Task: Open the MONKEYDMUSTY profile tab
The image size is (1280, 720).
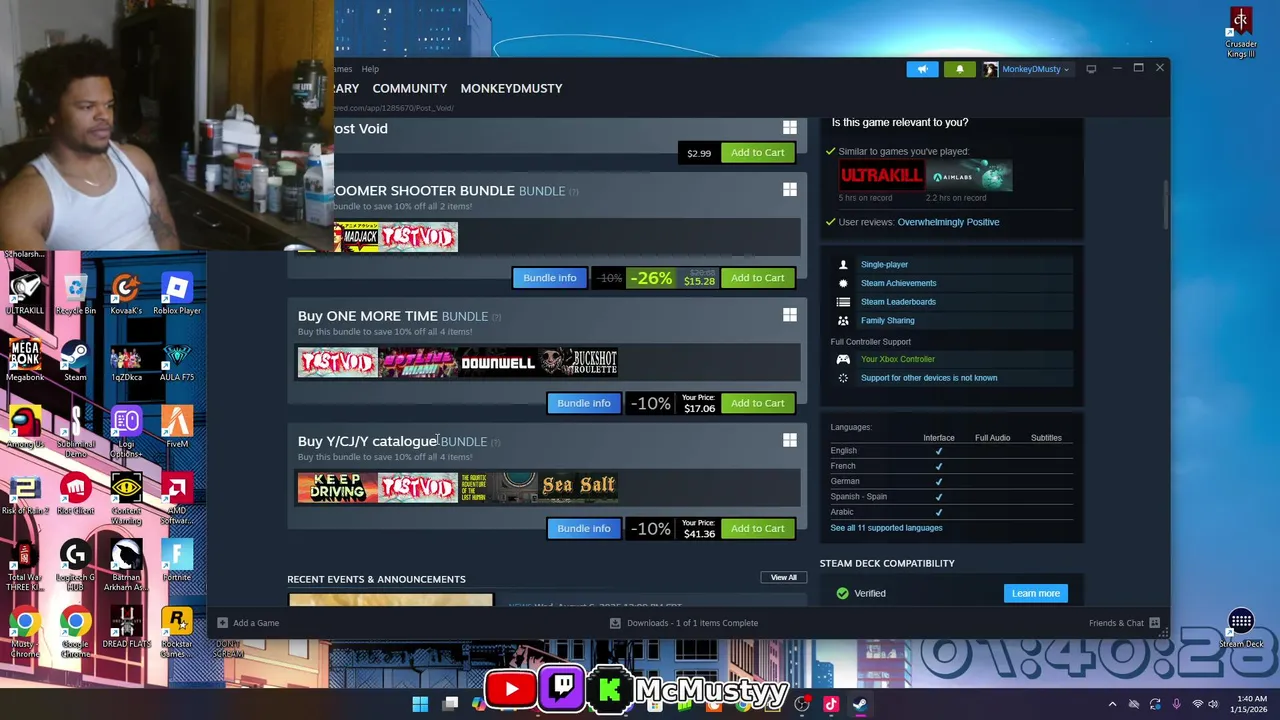Action: (511, 88)
